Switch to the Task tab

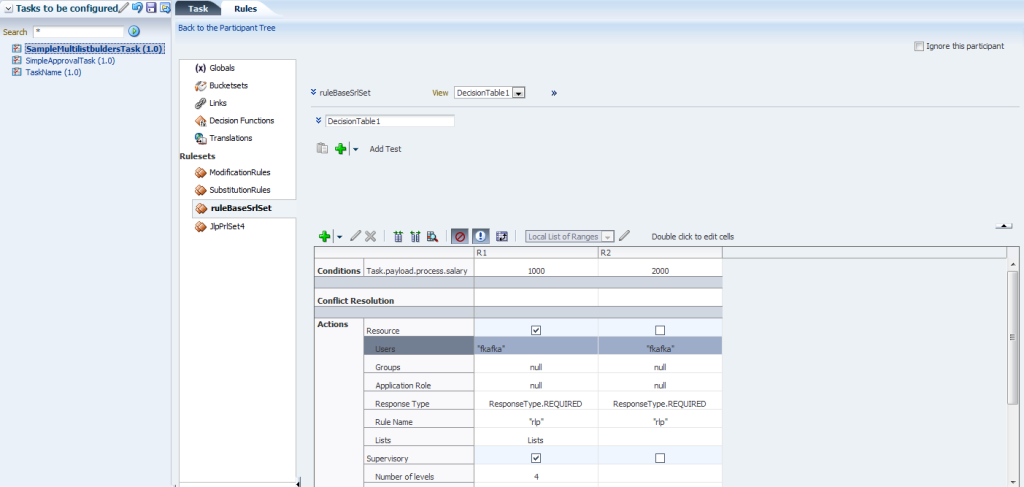pyautogui.click(x=198, y=8)
